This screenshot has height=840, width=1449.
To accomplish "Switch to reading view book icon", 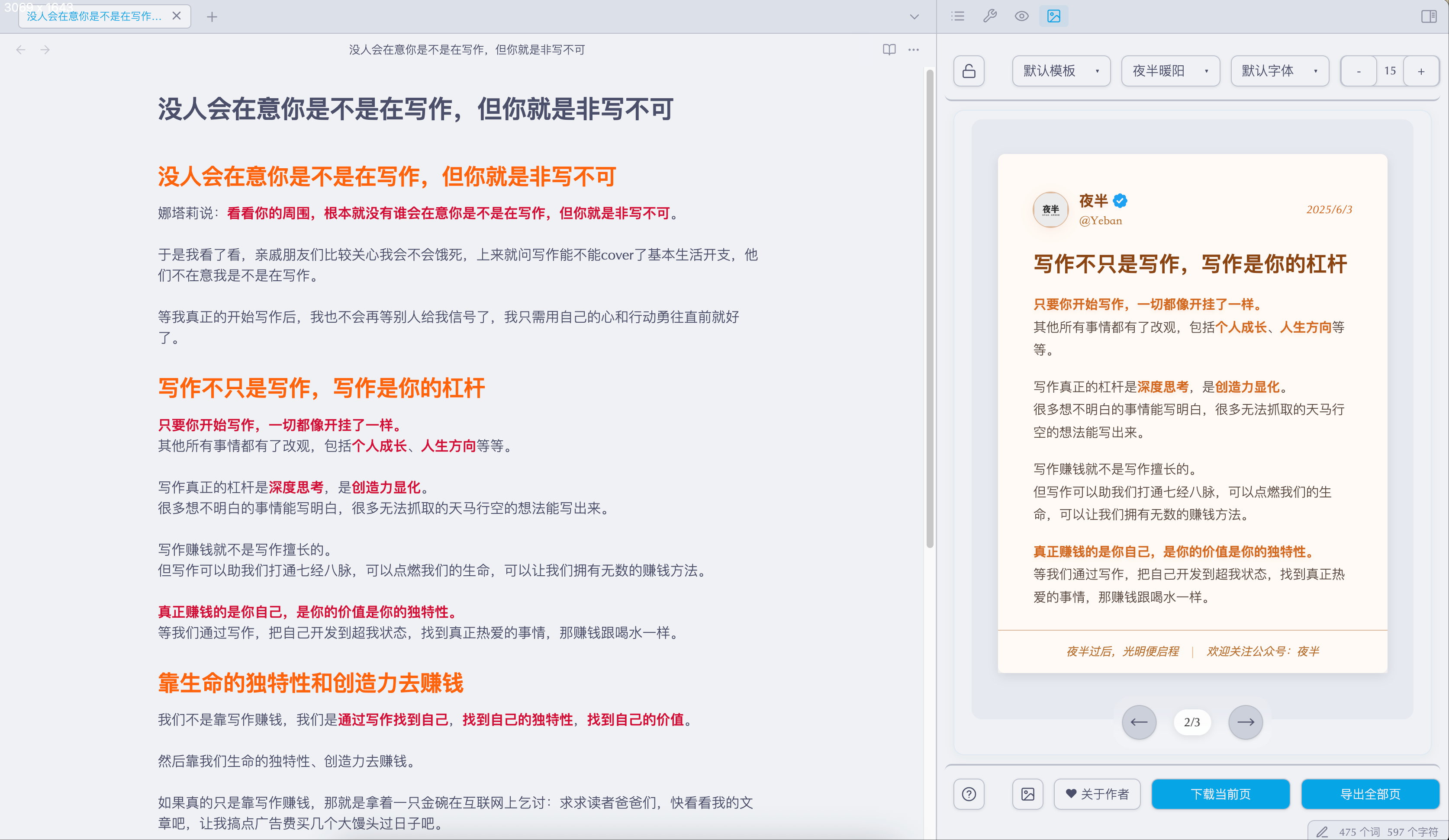I will tap(889, 49).
